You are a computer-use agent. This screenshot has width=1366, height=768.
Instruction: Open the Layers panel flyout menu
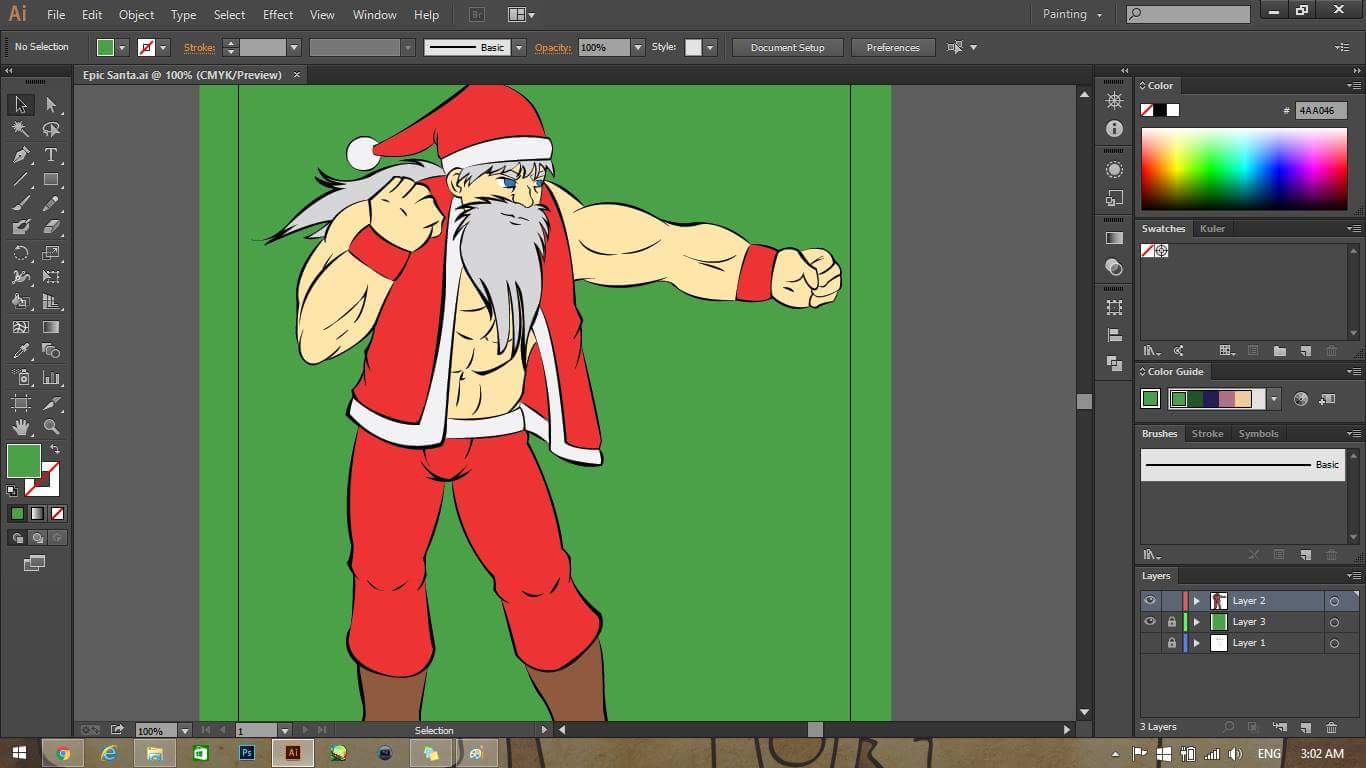click(1353, 576)
